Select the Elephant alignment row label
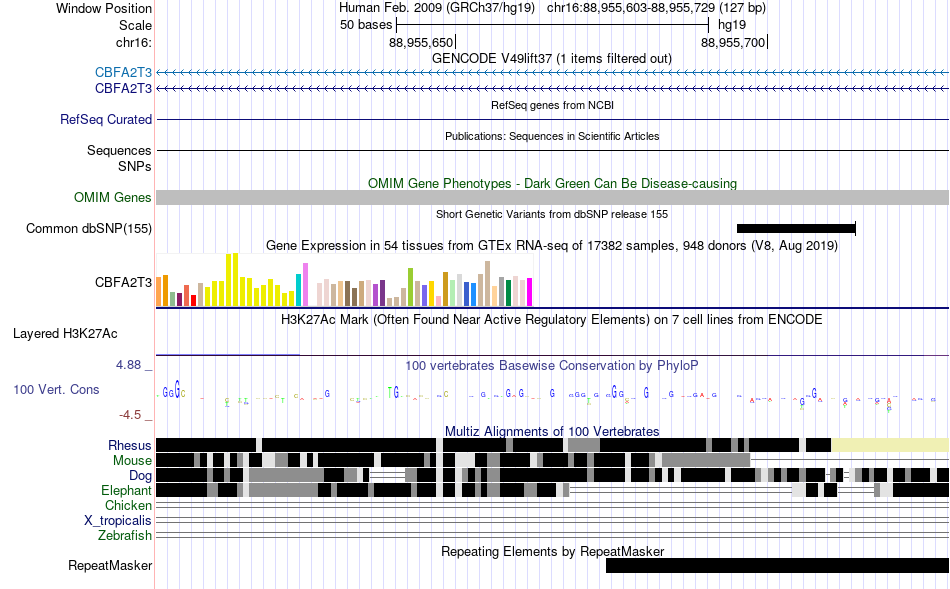 (x=126, y=490)
